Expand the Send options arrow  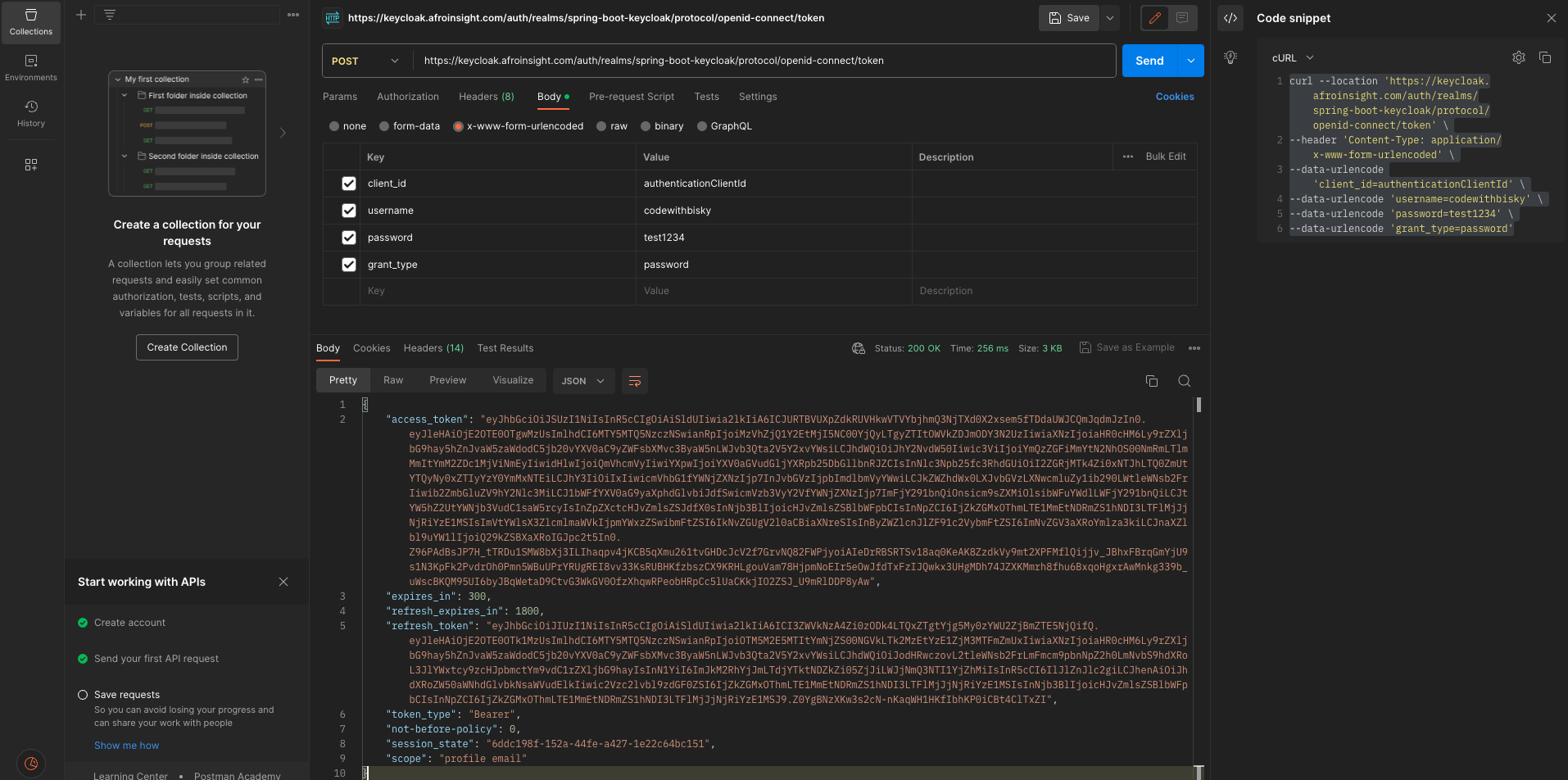click(x=1191, y=61)
